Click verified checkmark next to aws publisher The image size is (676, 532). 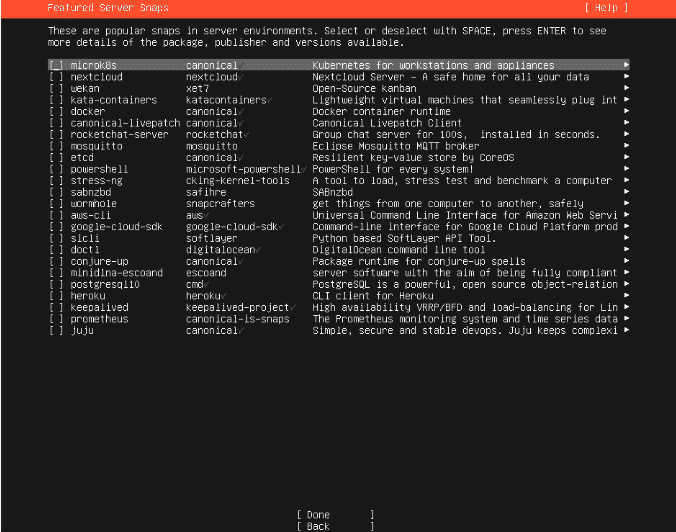(x=207, y=215)
